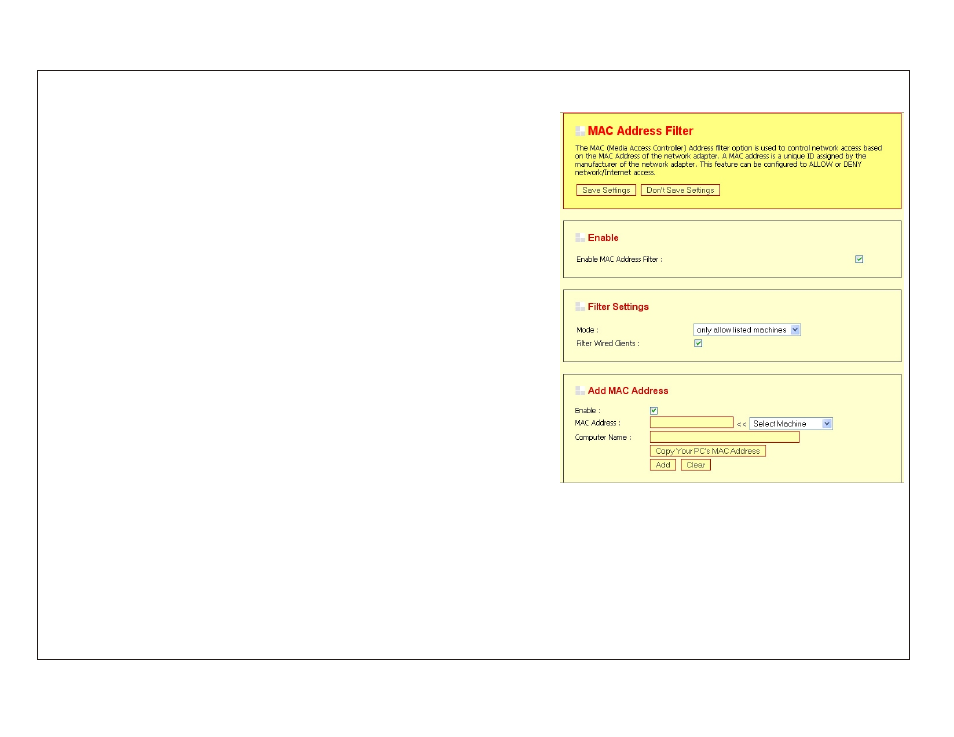This screenshot has width=954, height=737.
Task: Click the Save Settings button
Action: (605, 190)
